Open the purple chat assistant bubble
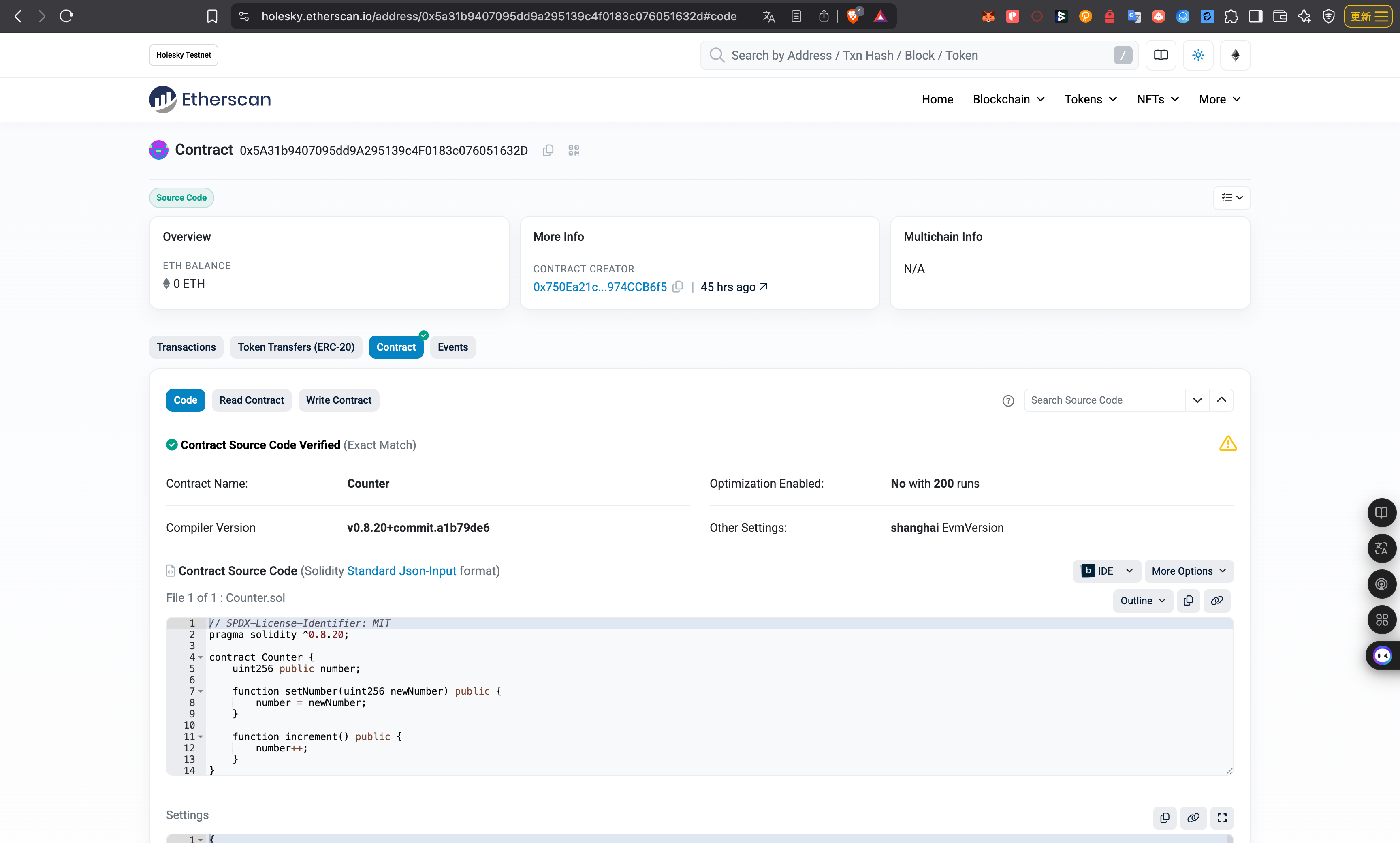This screenshot has width=1400, height=843. [1383, 655]
